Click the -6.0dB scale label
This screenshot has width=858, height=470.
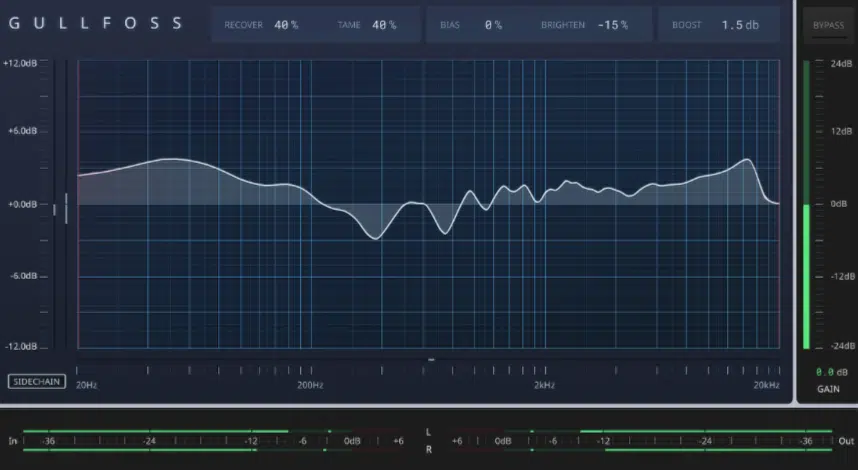(x=24, y=276)
